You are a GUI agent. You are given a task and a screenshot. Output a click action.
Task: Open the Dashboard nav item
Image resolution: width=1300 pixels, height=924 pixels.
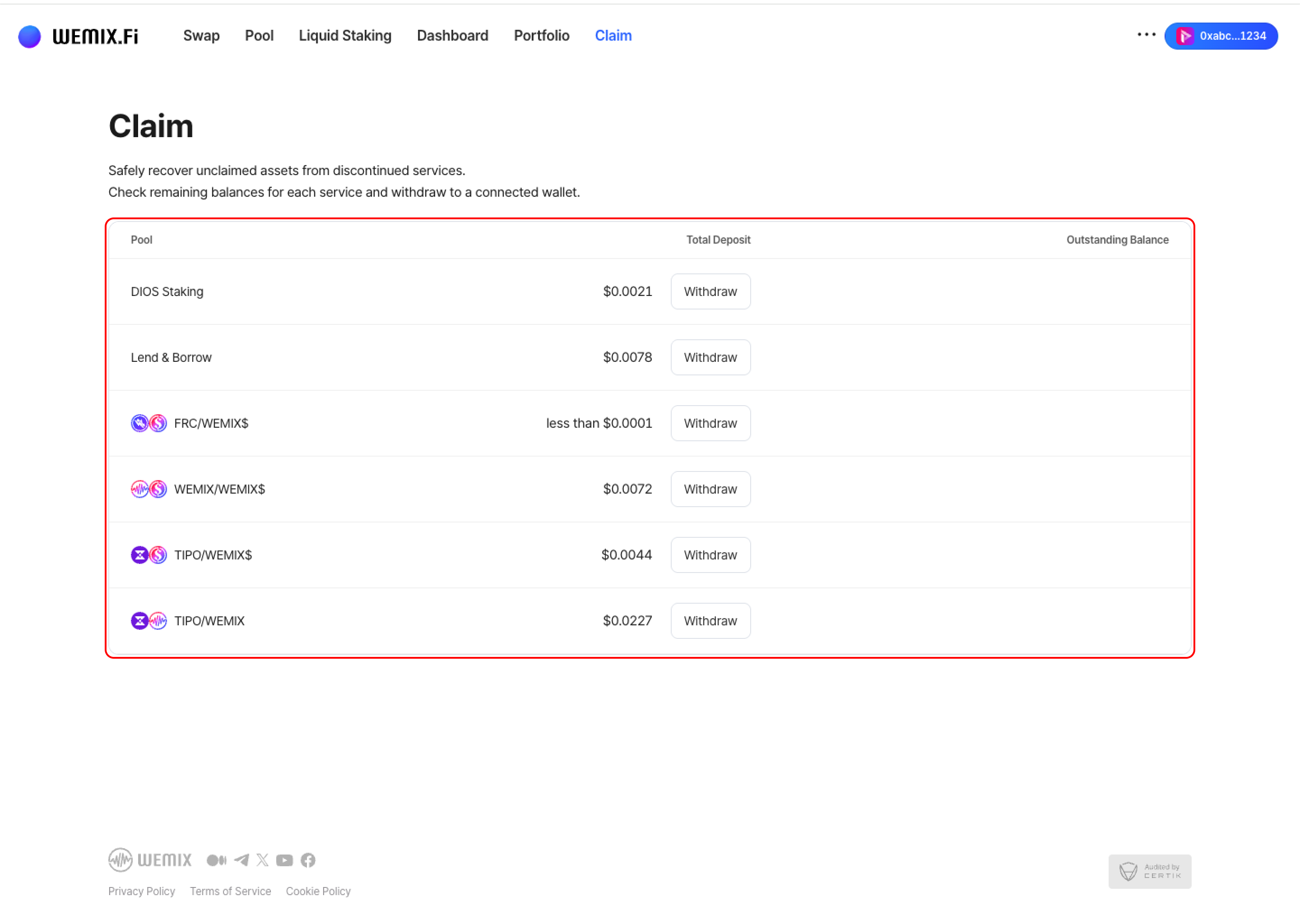click(x=452, y=36)
